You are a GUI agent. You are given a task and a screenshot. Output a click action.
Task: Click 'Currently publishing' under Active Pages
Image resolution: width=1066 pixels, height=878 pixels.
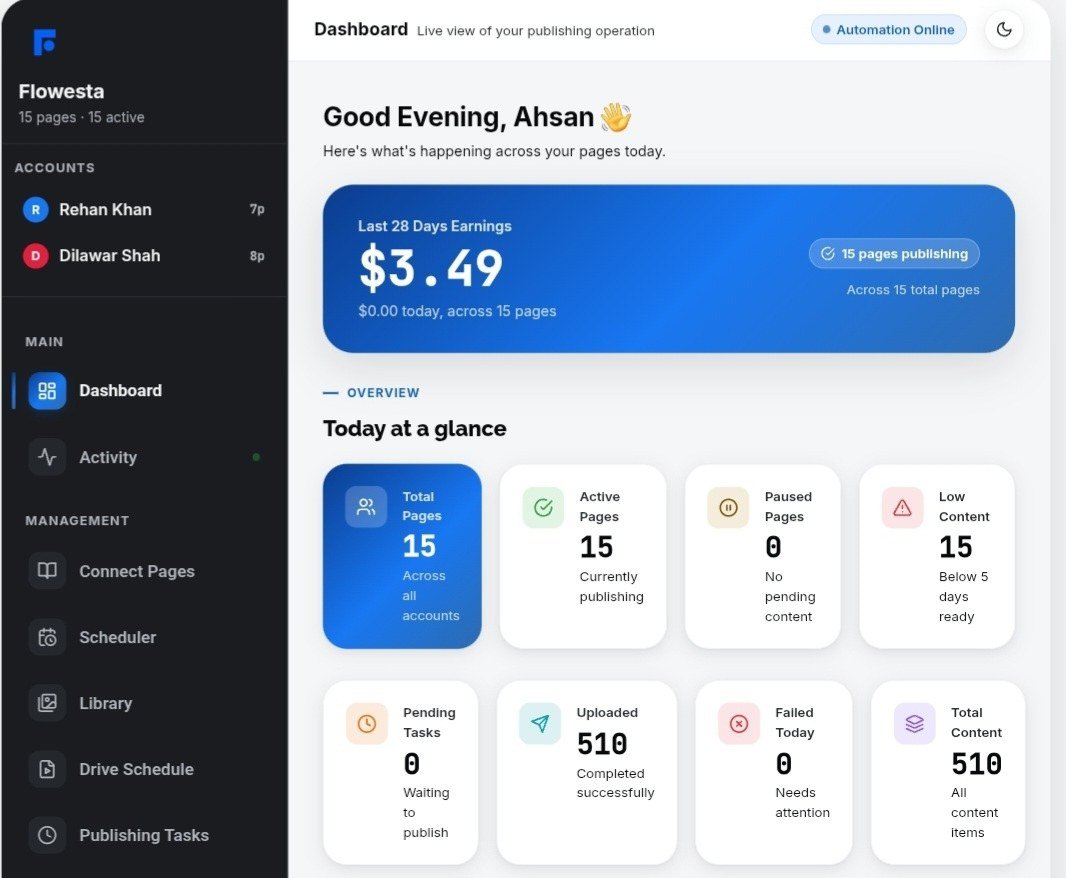tap(611, 586)
